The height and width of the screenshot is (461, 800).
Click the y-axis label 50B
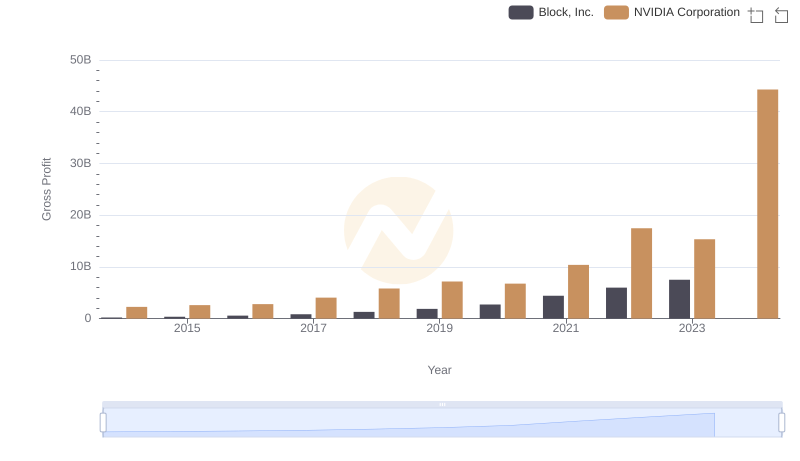(x=81, y=60)
